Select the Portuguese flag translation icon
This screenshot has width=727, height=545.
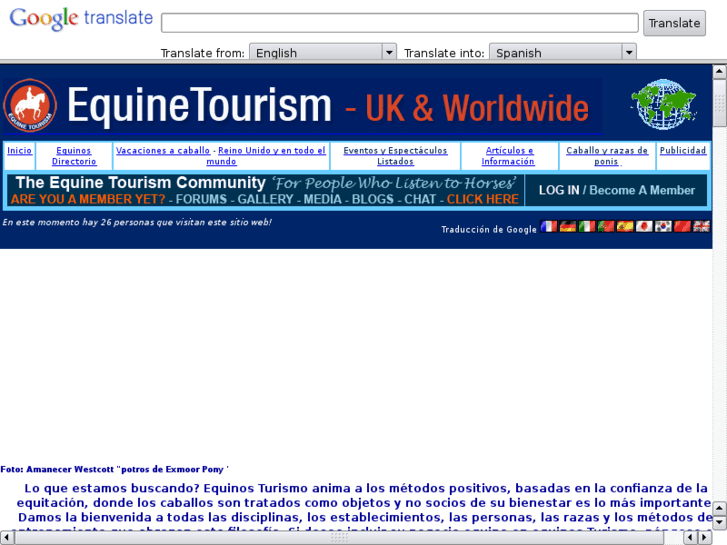606,226
